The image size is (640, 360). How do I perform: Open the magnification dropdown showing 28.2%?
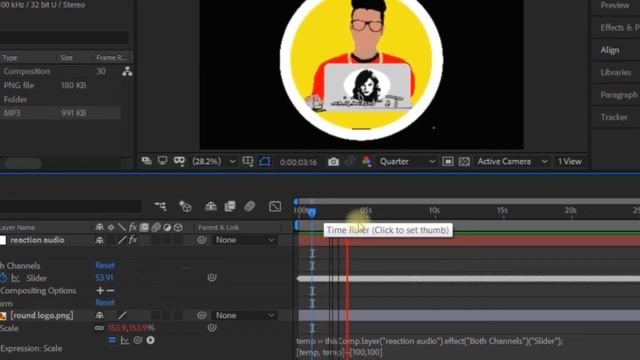[214, 161]
